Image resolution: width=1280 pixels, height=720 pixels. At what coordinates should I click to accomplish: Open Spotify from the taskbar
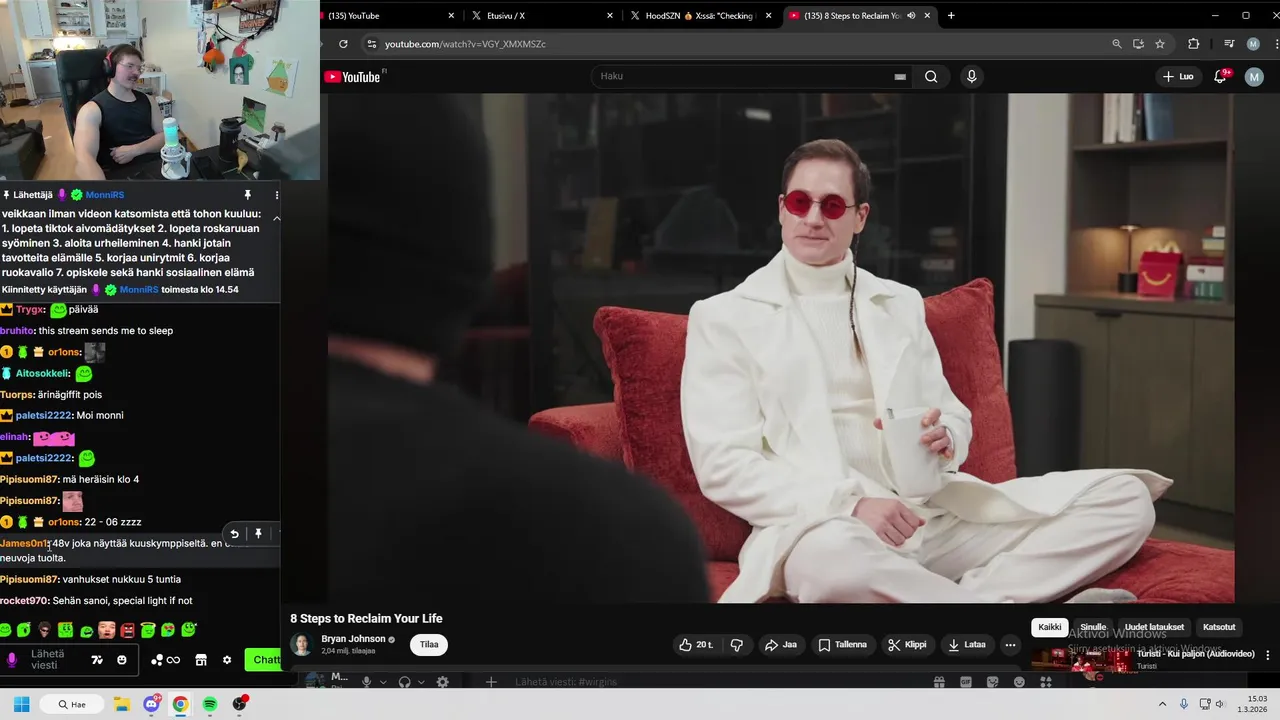point(210,704)
